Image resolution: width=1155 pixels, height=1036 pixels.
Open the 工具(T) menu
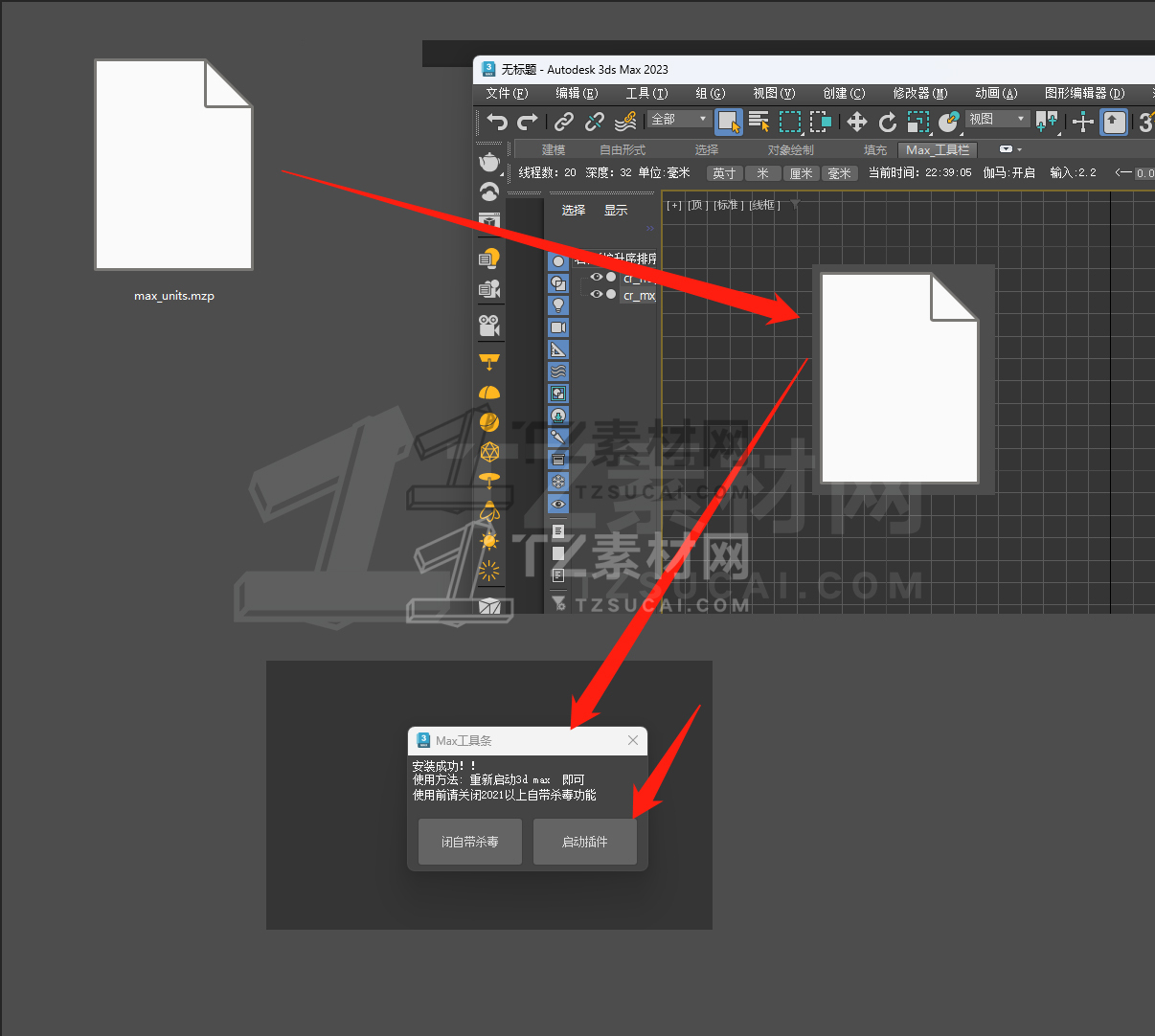[646, 93]
